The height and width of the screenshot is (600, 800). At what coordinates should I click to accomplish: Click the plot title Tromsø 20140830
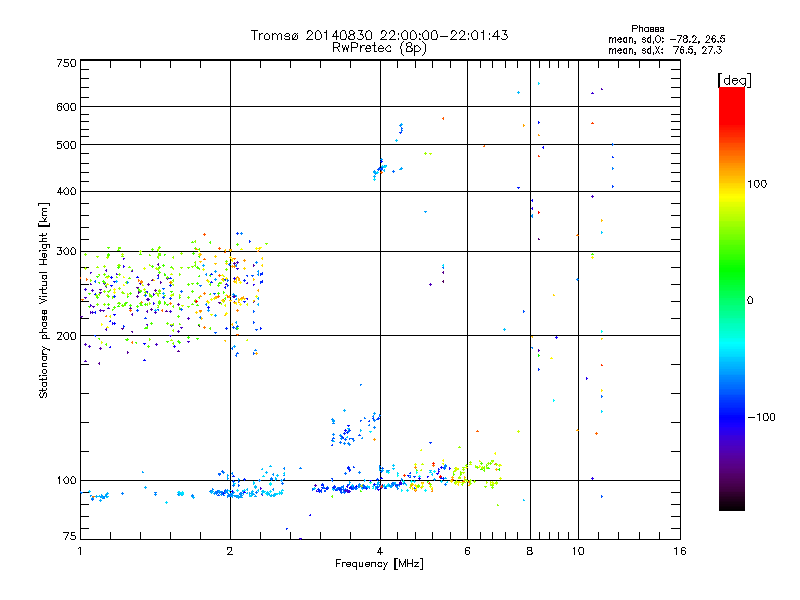(379, 35)
